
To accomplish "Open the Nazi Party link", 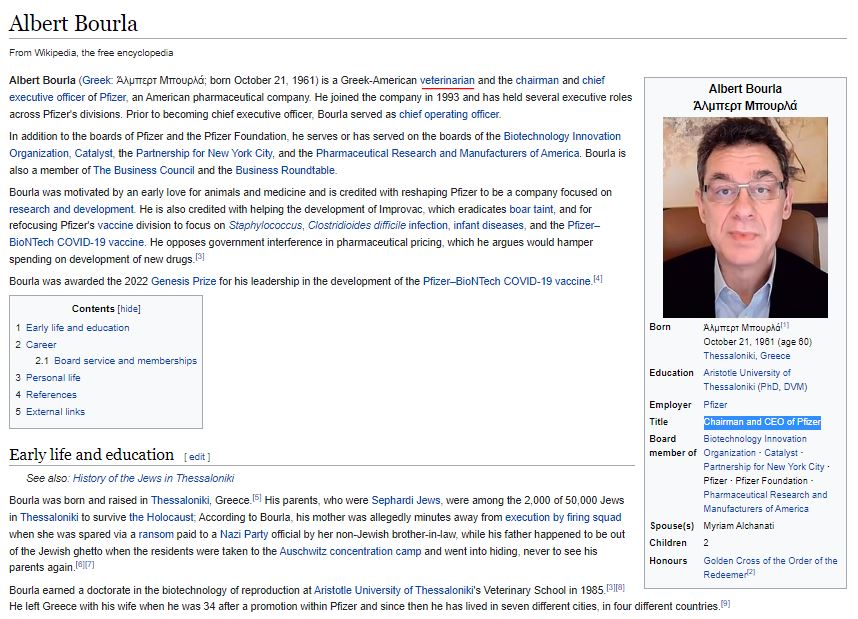I will point(244,534).
